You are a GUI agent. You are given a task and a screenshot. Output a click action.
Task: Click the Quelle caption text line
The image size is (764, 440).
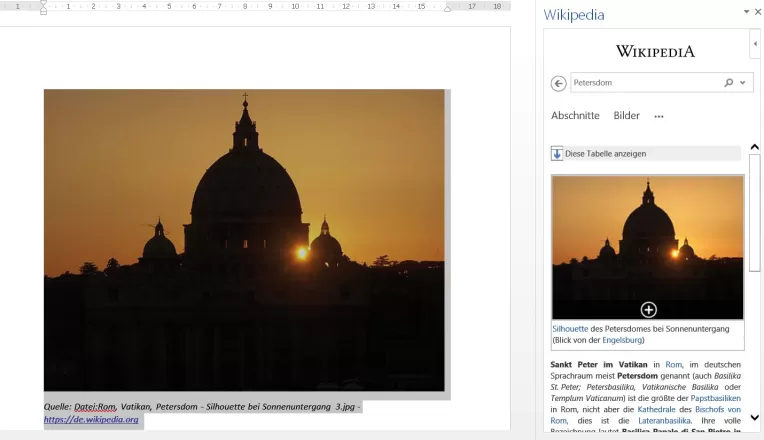[202, 406]
